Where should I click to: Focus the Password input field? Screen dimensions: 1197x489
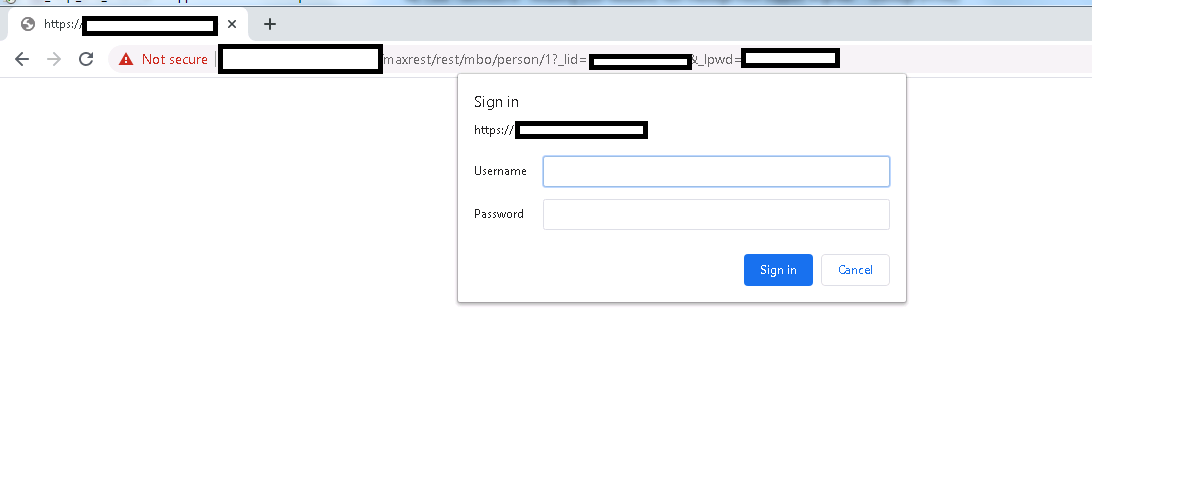click(x=716, y=214)
